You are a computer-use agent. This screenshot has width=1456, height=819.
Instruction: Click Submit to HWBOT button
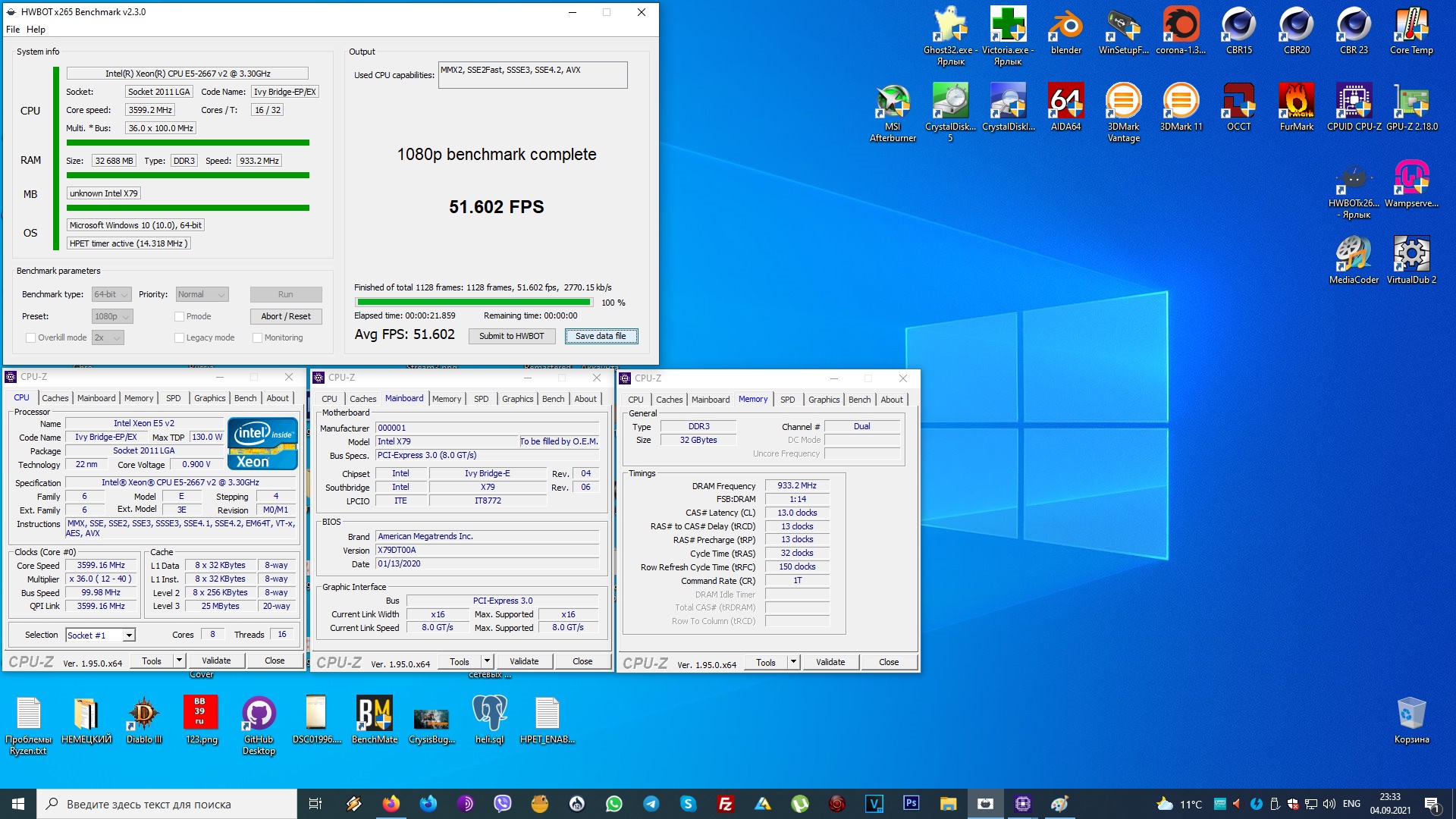pos(511,336)
